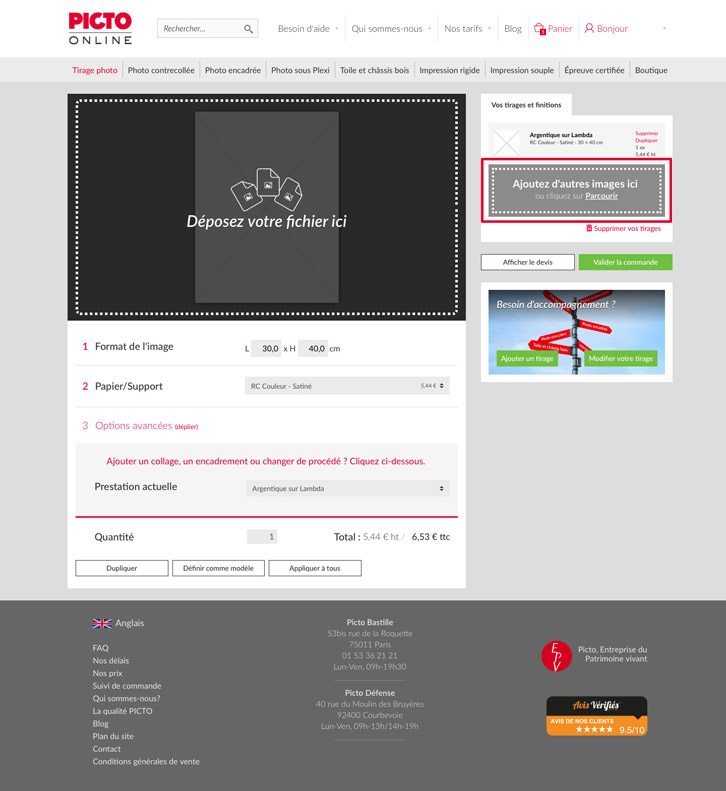Click the Afficher le devis button
The width and height of the screenshot is (726, 791).
click(x=527, y=262)
